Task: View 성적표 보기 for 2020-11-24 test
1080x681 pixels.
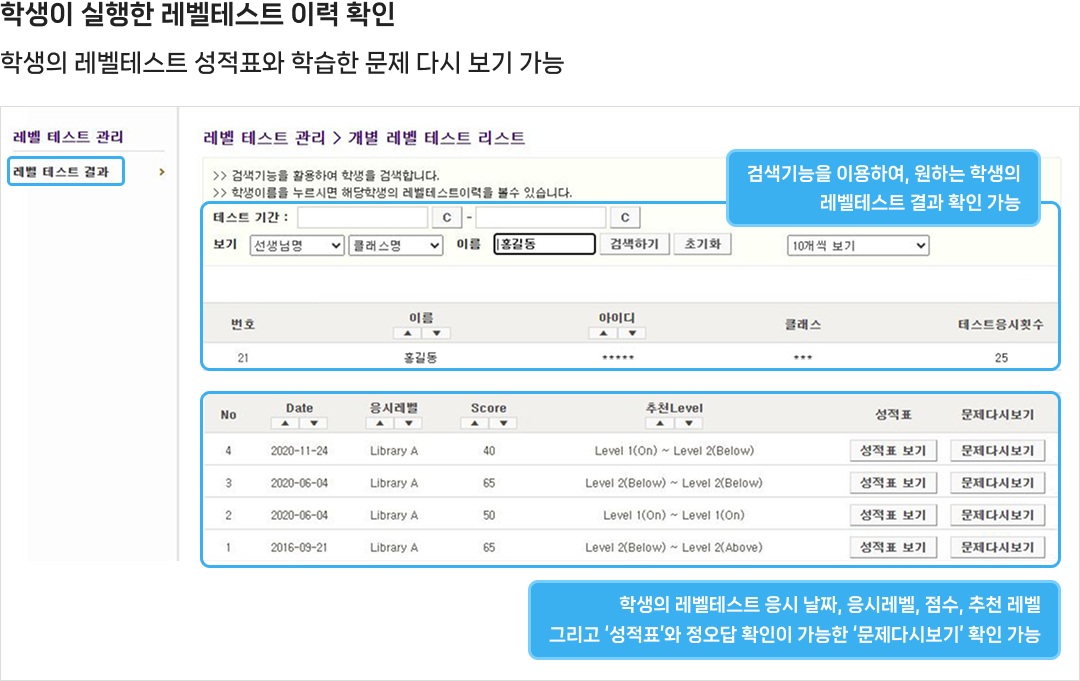Action: pyautogui.click(x=893, y=451)
